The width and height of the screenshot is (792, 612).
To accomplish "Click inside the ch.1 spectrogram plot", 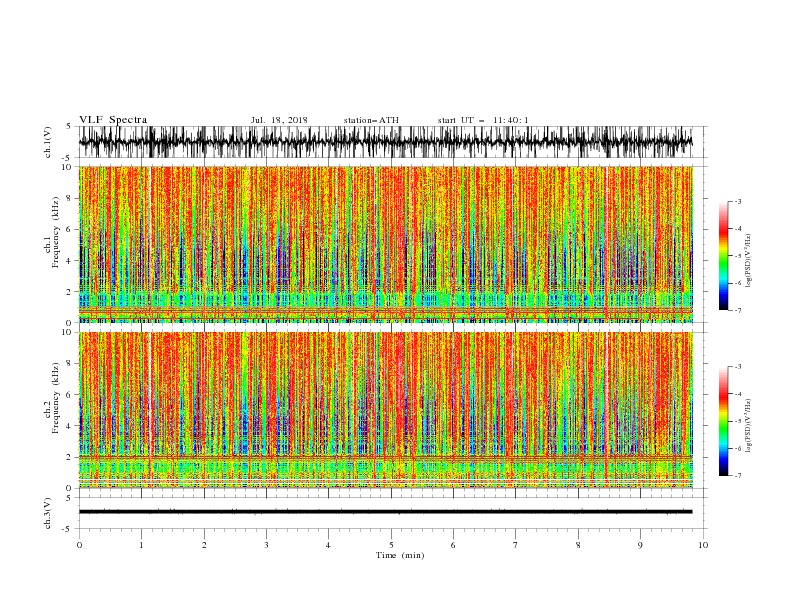I will coord(386,244).
